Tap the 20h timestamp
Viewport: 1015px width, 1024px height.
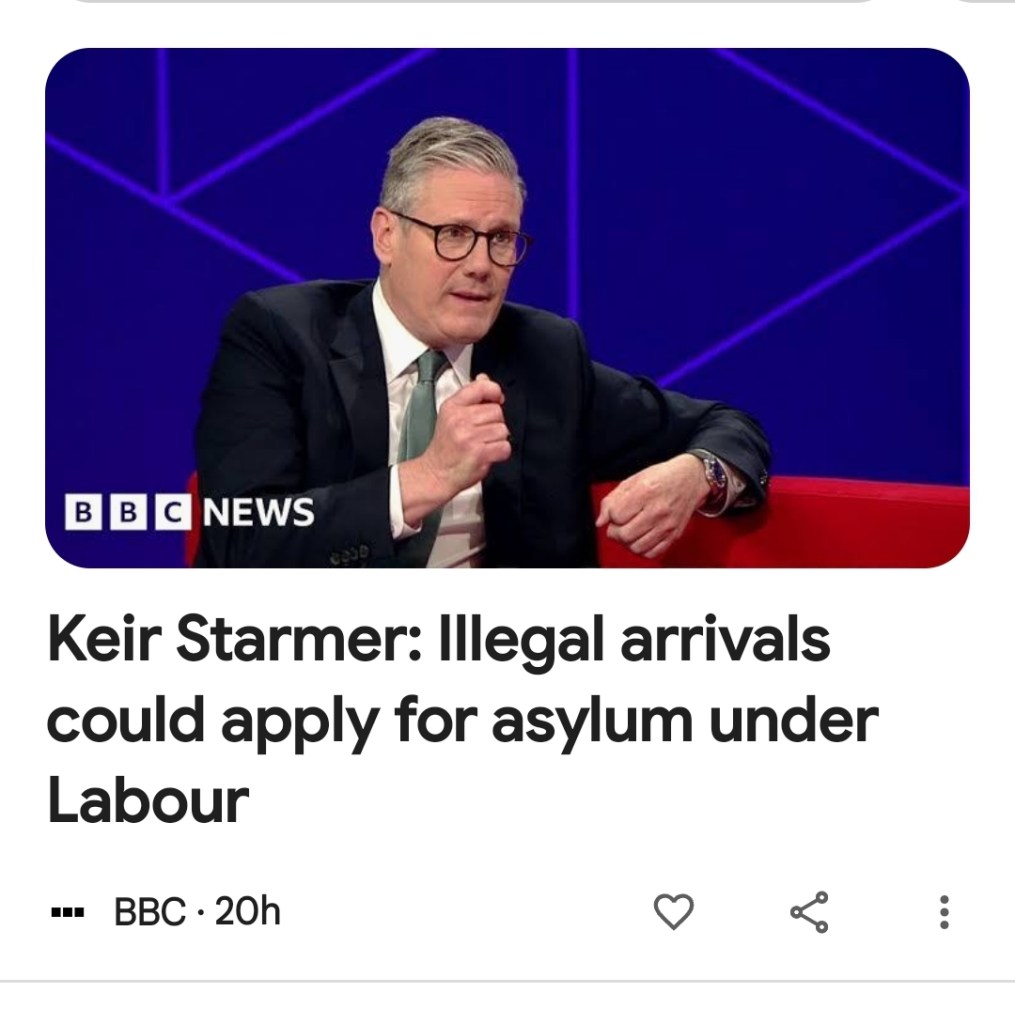click(x=248, y=912)
